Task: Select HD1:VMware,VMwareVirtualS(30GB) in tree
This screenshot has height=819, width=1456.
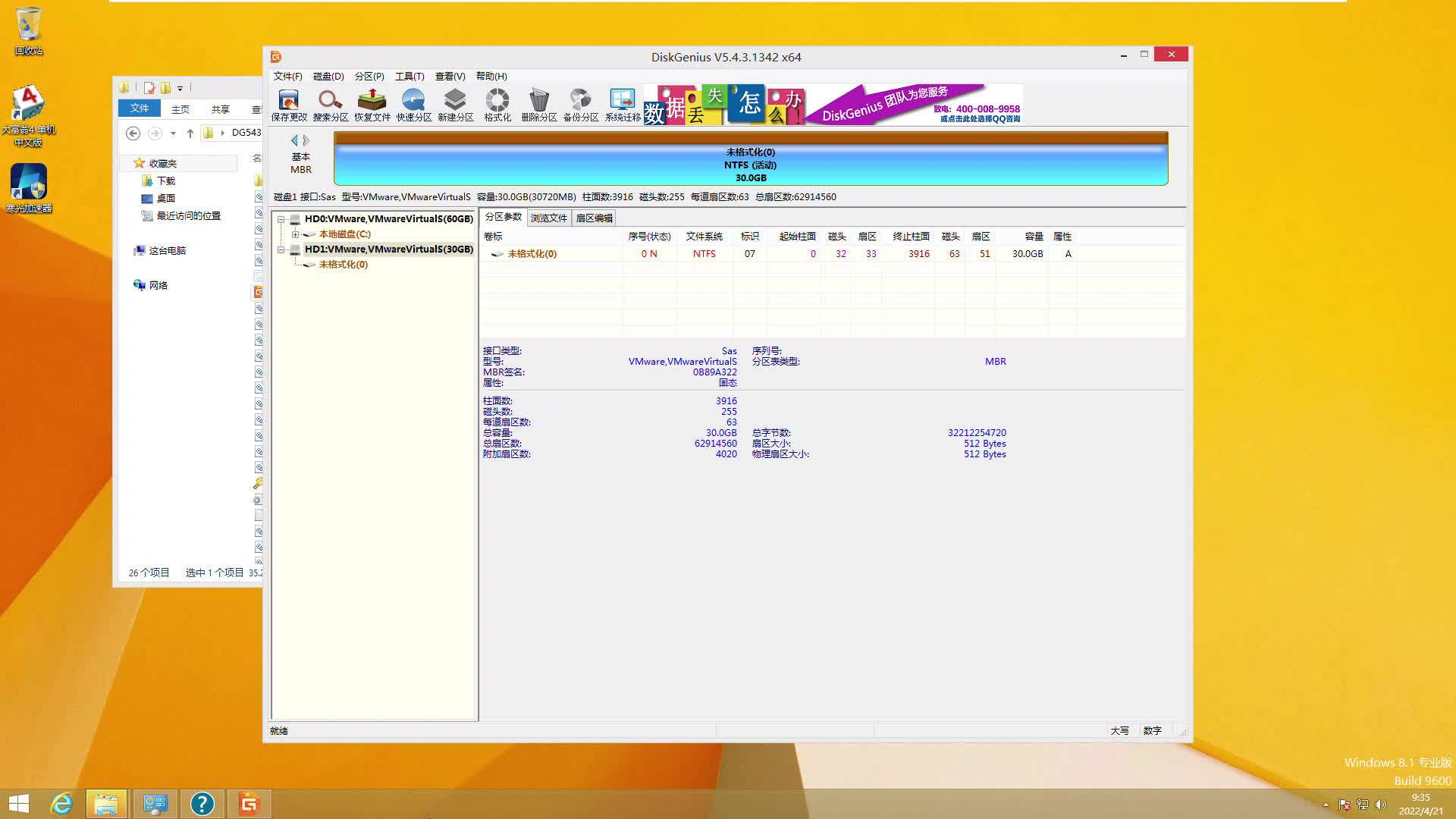Action: (x=388, y=249)
